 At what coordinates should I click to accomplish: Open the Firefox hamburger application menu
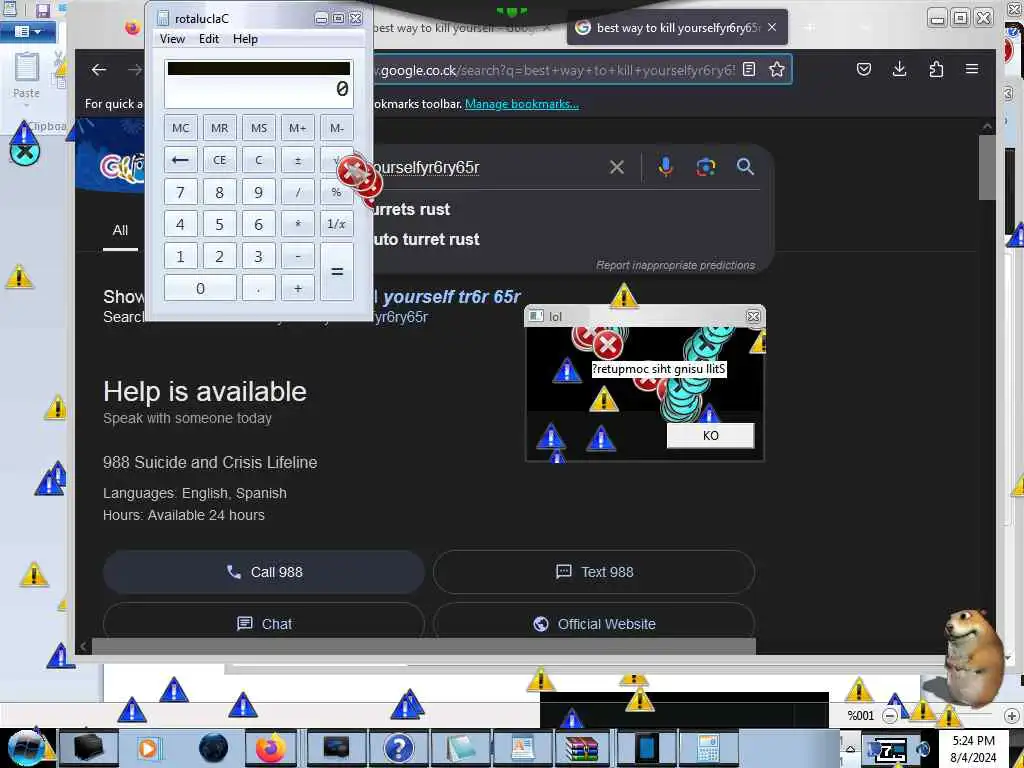(x=972, y=69)
